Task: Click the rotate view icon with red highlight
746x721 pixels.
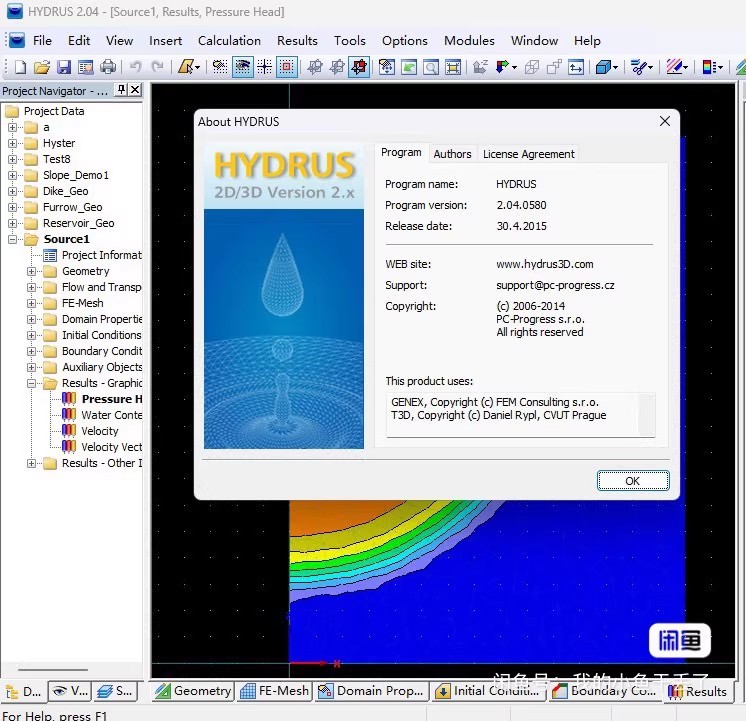Action: point(359,67)
